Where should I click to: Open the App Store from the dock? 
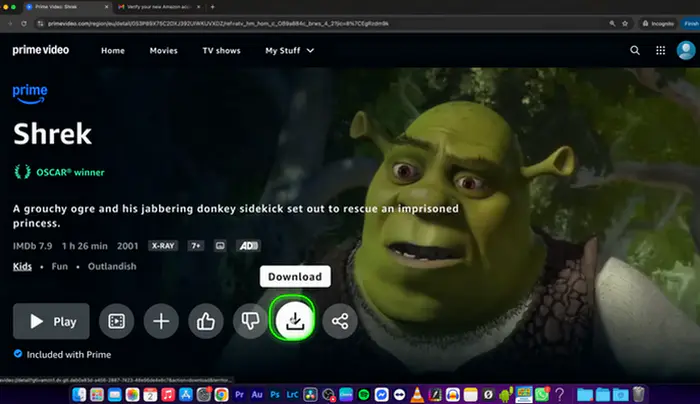186,395
